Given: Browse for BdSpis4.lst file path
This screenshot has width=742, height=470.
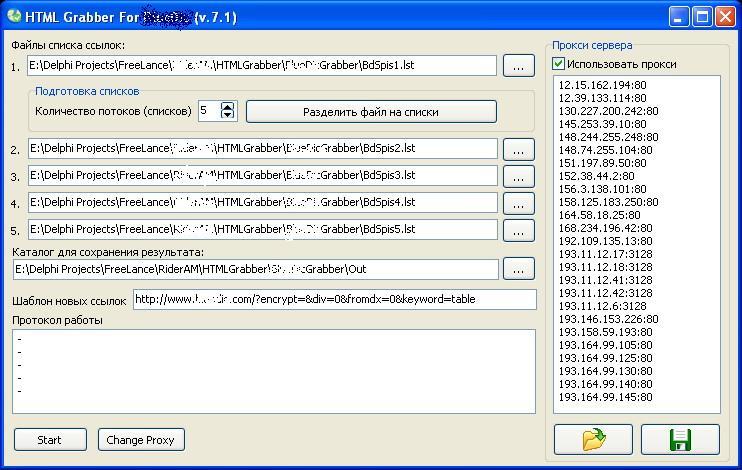Looking at the screenshot, I should 518,203.
